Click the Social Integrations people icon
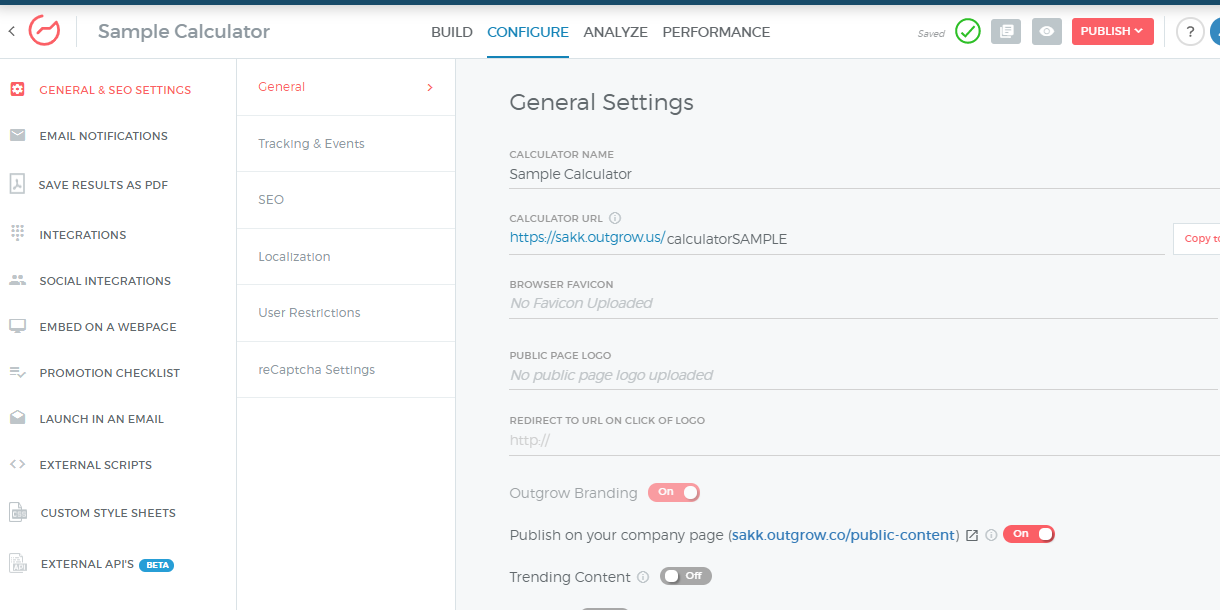Screen dimensions: 1220x610 point(17,281)
